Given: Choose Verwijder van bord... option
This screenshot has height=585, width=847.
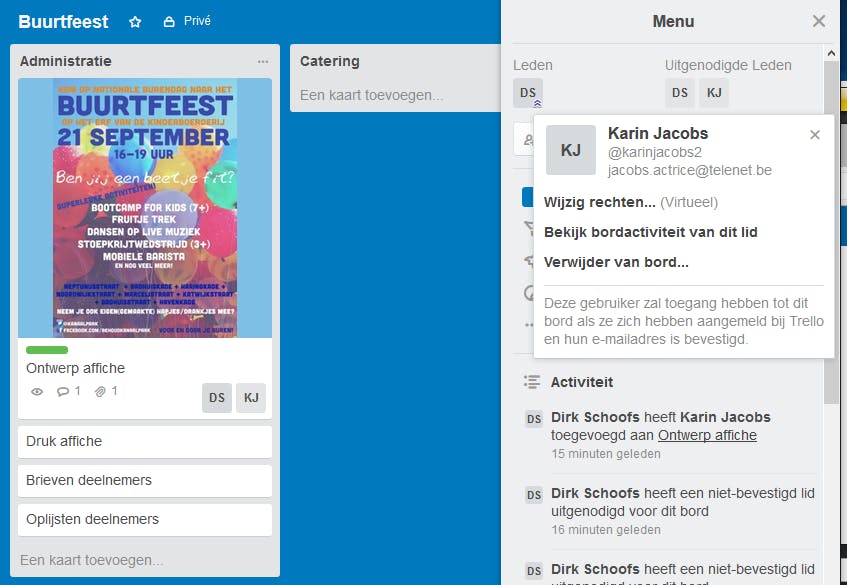Looking at the screenshot, I should point(616,263).
